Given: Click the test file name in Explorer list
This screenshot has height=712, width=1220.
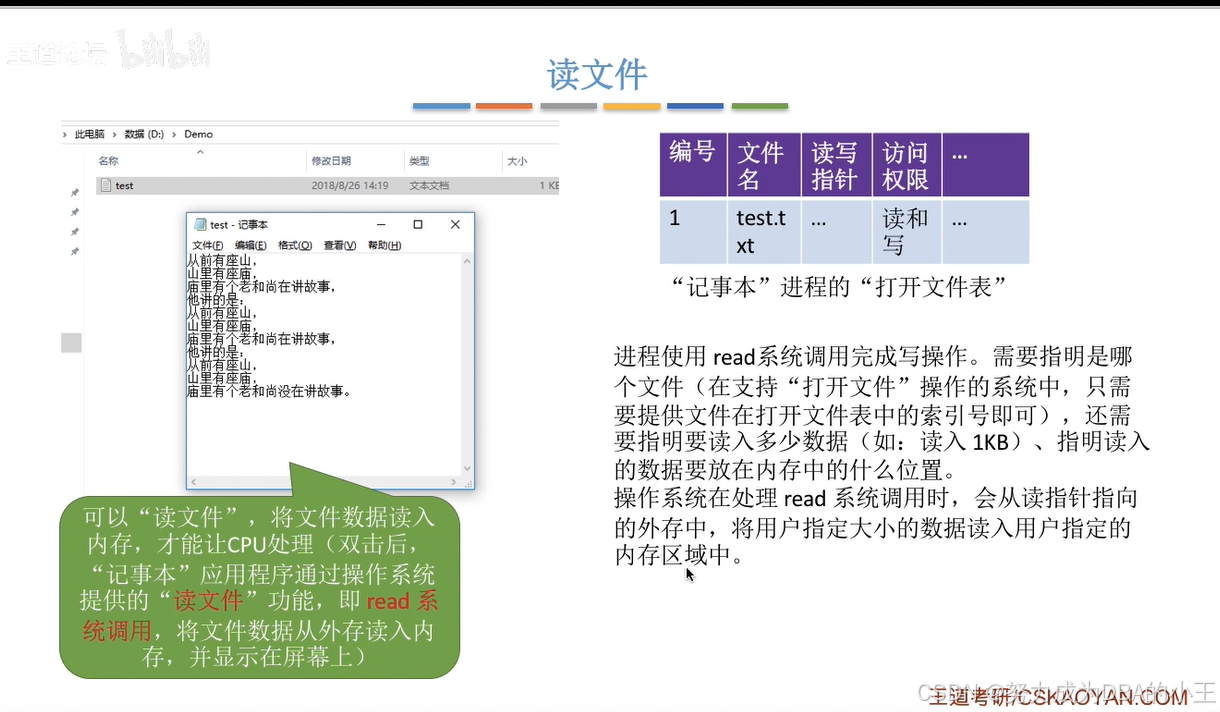Looking at the screenshot, I should [x=124, y=186].
